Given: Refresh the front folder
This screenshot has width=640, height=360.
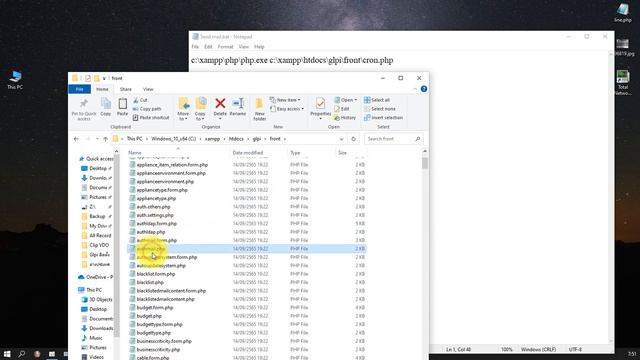Looking at the screenshot, I should 353,139.
